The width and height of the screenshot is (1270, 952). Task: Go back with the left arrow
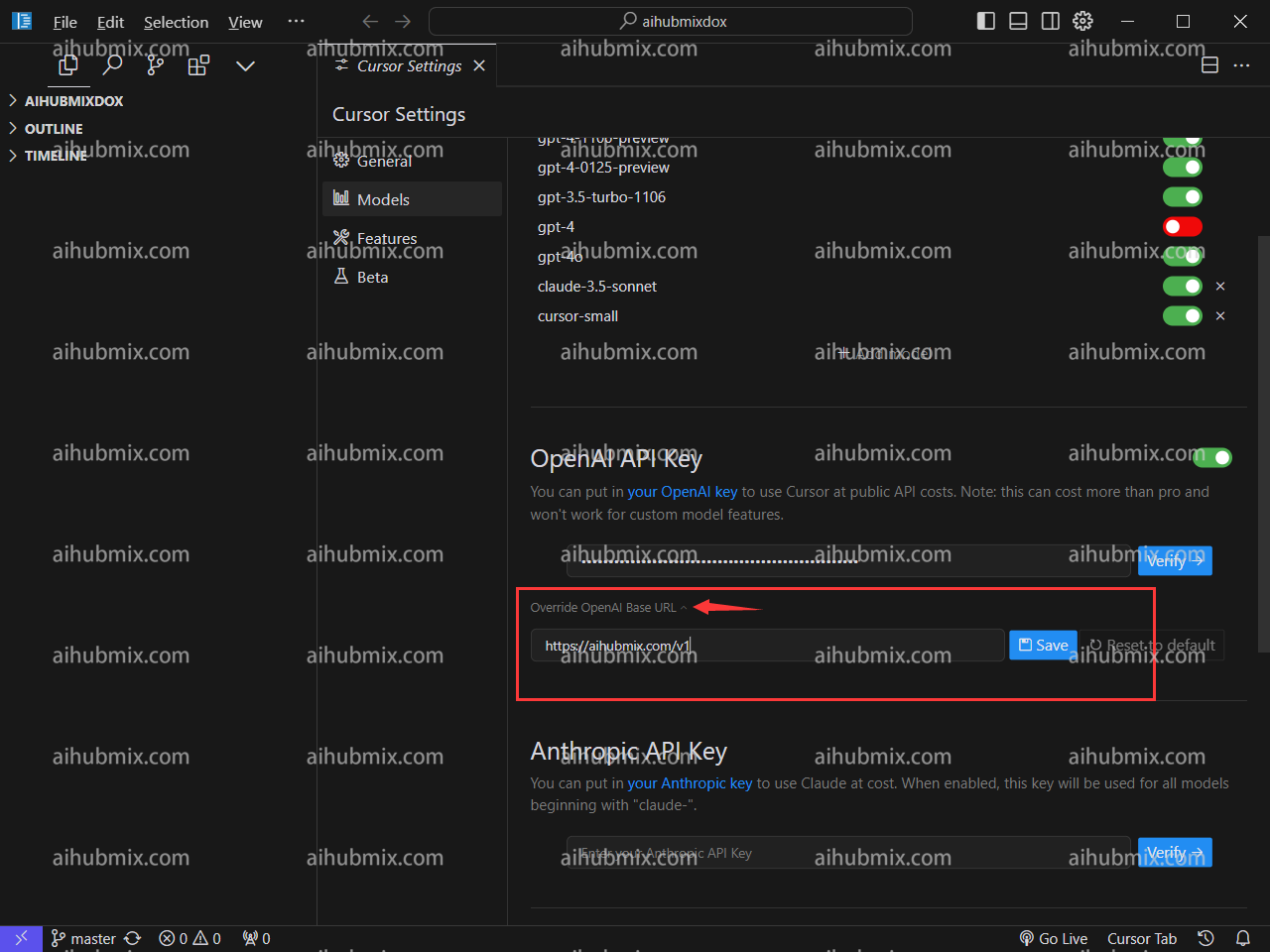tap(370, 21)
